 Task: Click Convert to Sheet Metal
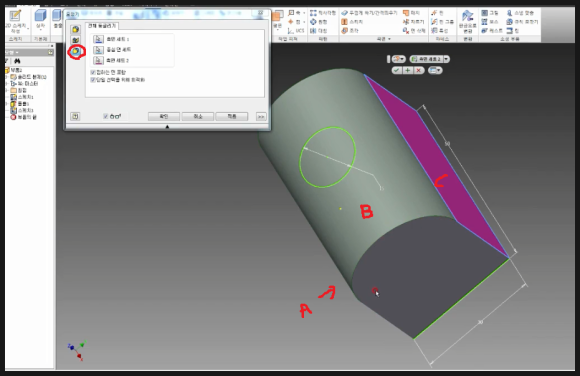(x=468, y=22)
